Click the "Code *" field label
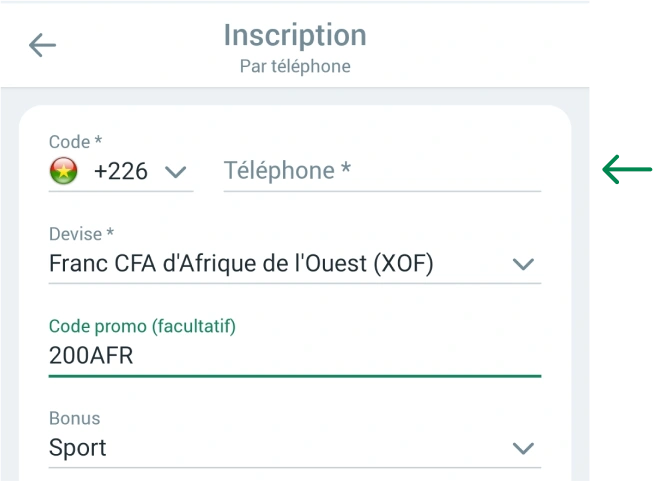 coord(76,143)
